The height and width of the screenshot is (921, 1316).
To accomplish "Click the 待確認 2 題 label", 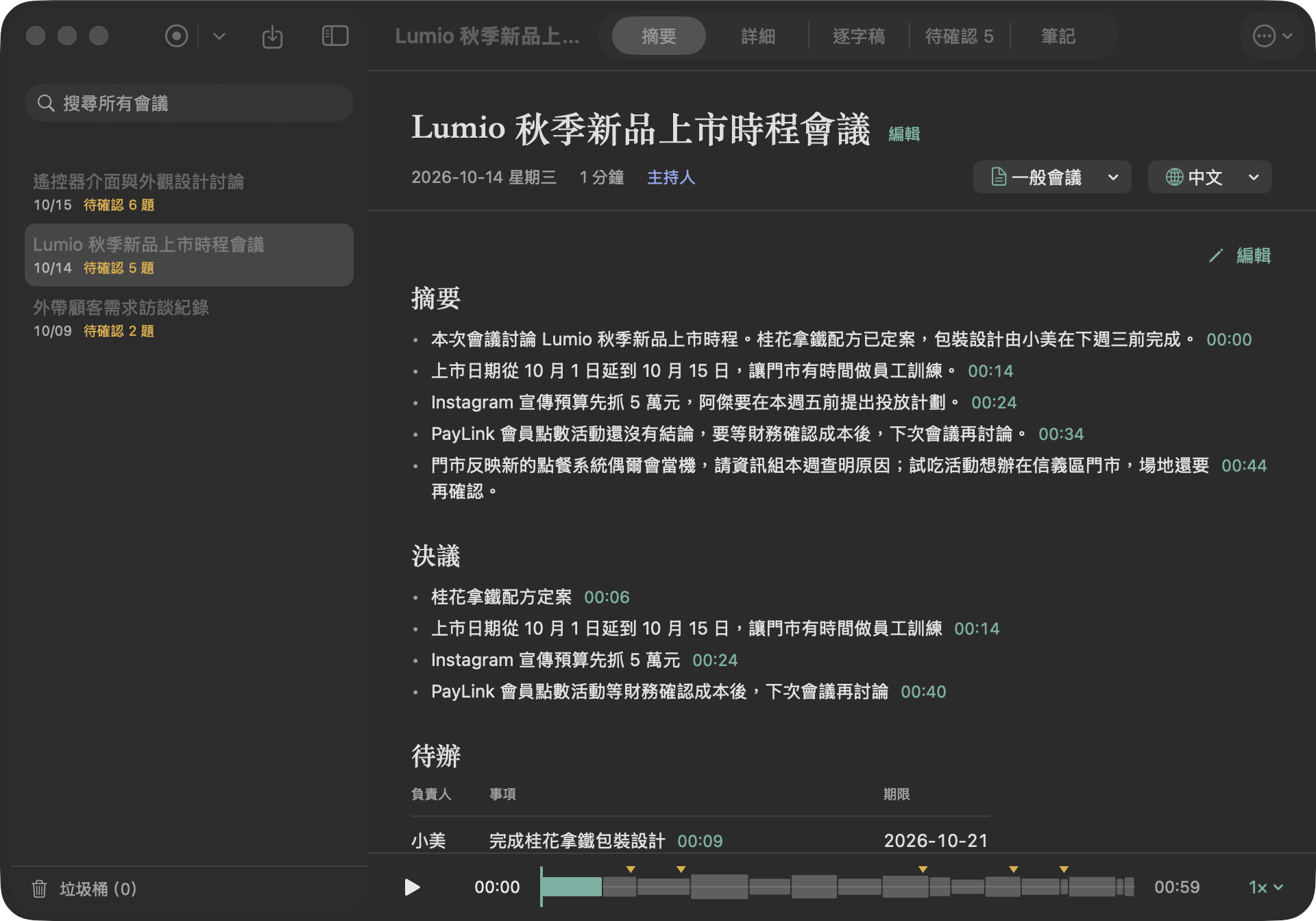I will click(119, 331).
